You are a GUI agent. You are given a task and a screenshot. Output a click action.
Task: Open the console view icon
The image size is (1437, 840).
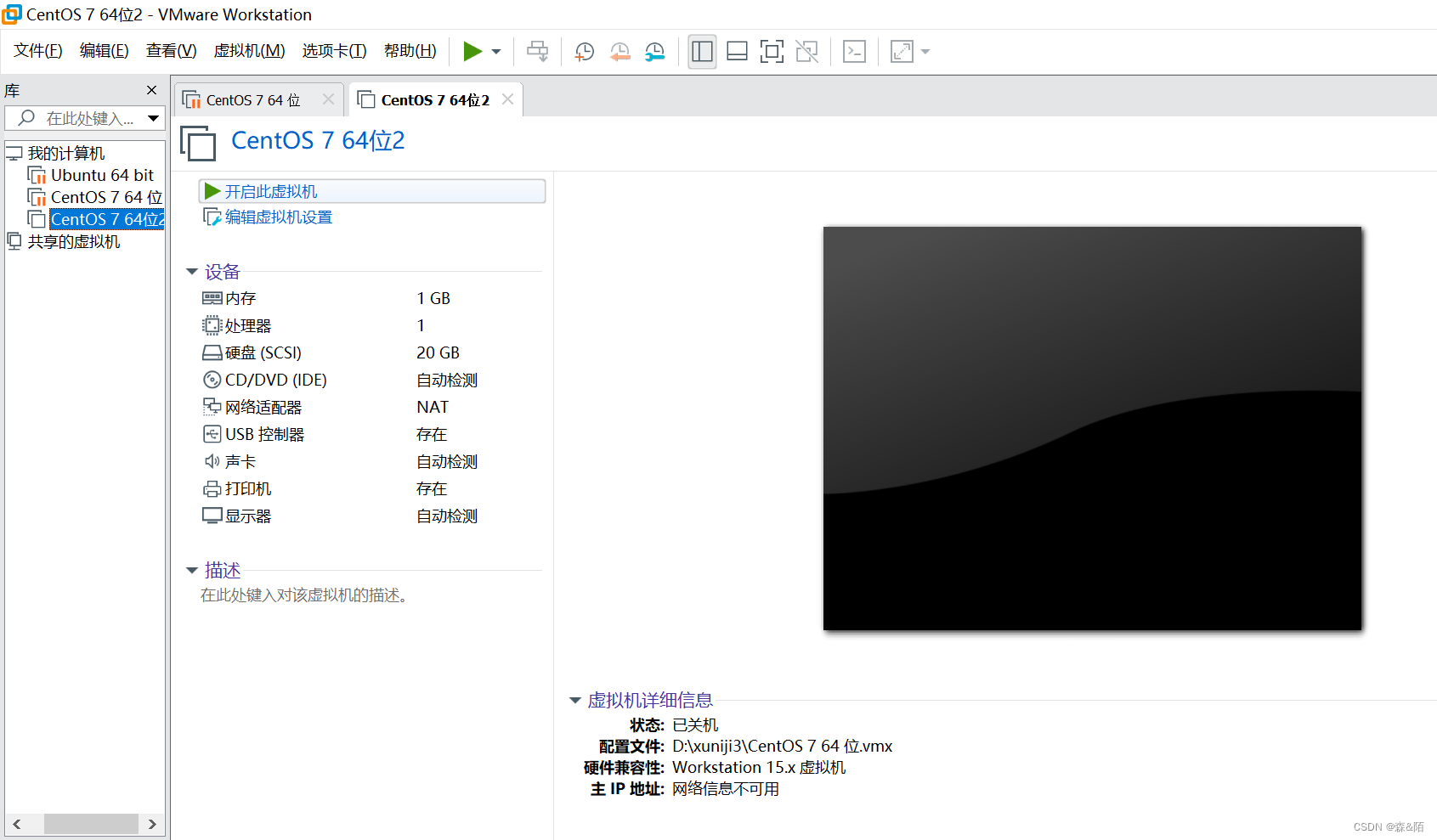pyautogui.click(x=854, y=52)
